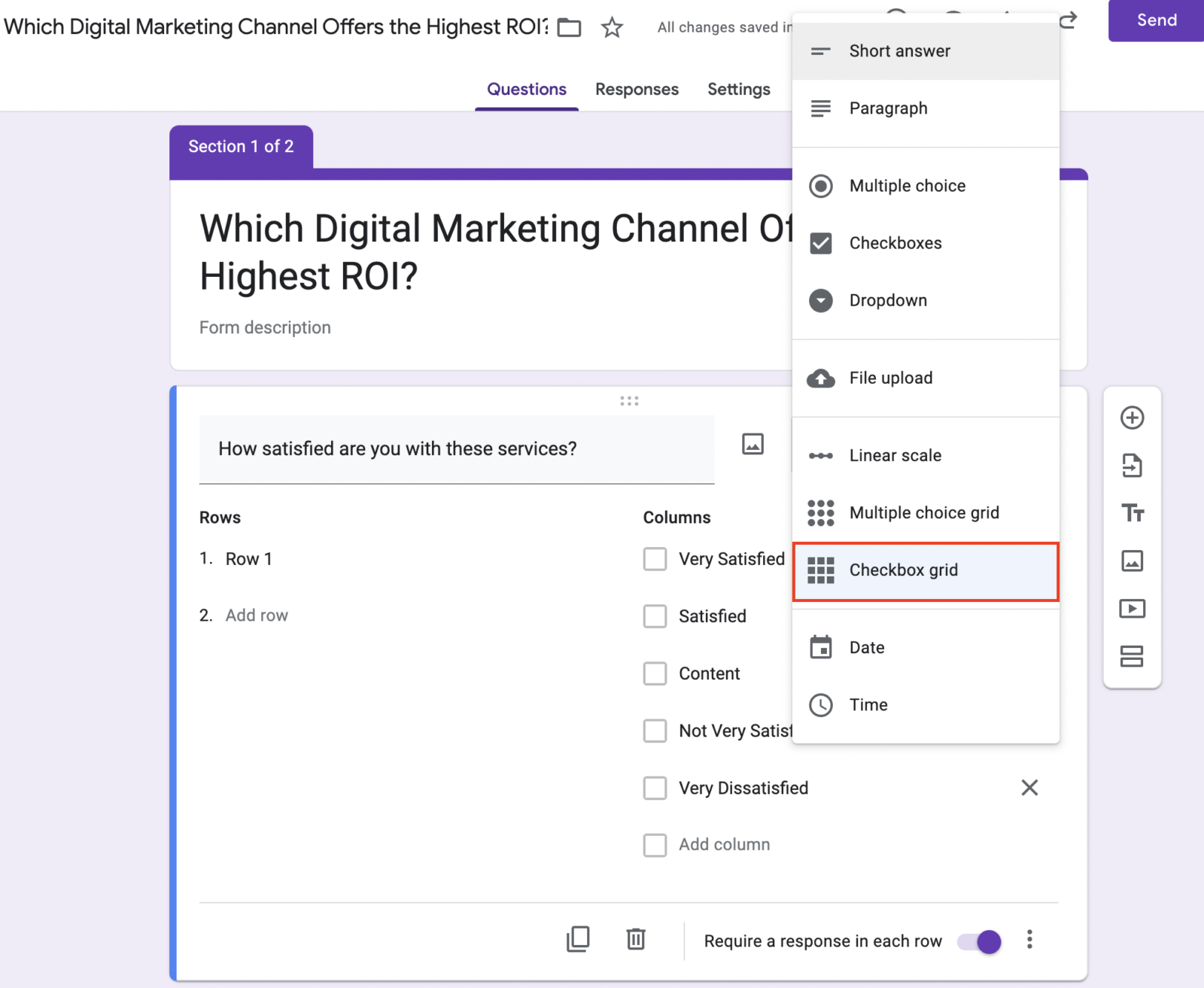The width and height of the screenshot is (1204, 988).
Task: Delete the question with trash icon
Action: point(636,939)
